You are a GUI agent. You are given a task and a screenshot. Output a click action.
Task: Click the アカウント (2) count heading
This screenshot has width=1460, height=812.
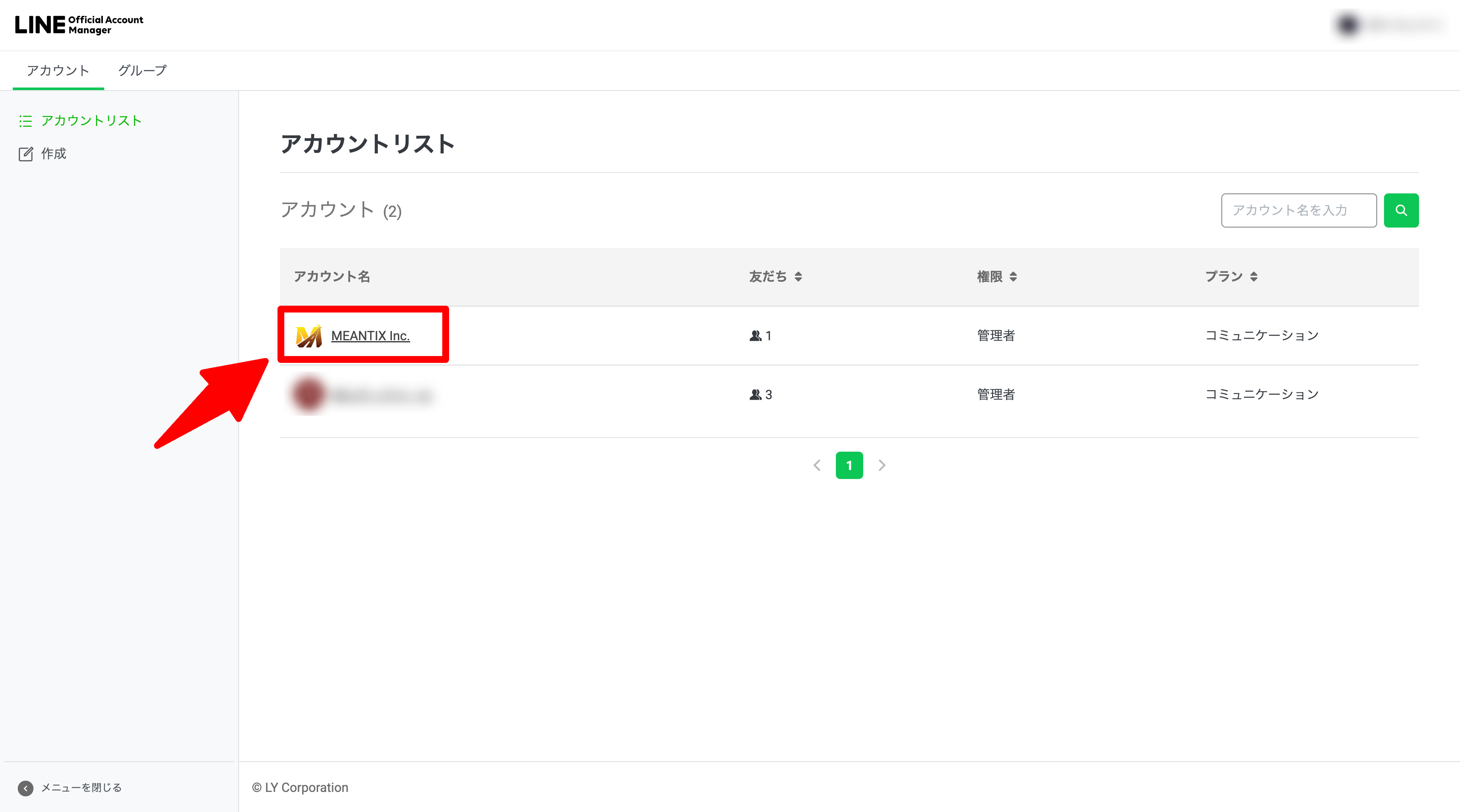341,210
